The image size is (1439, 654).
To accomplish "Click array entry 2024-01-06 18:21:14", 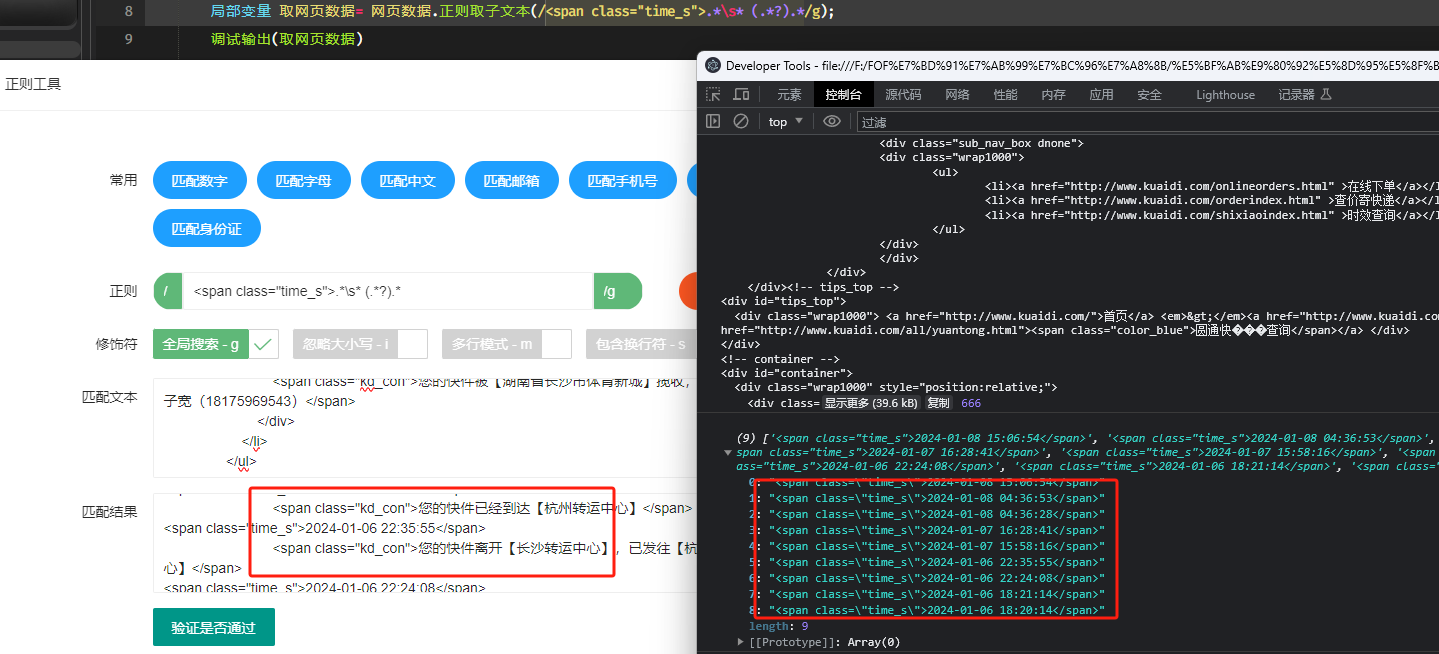I will pos(935,594).
